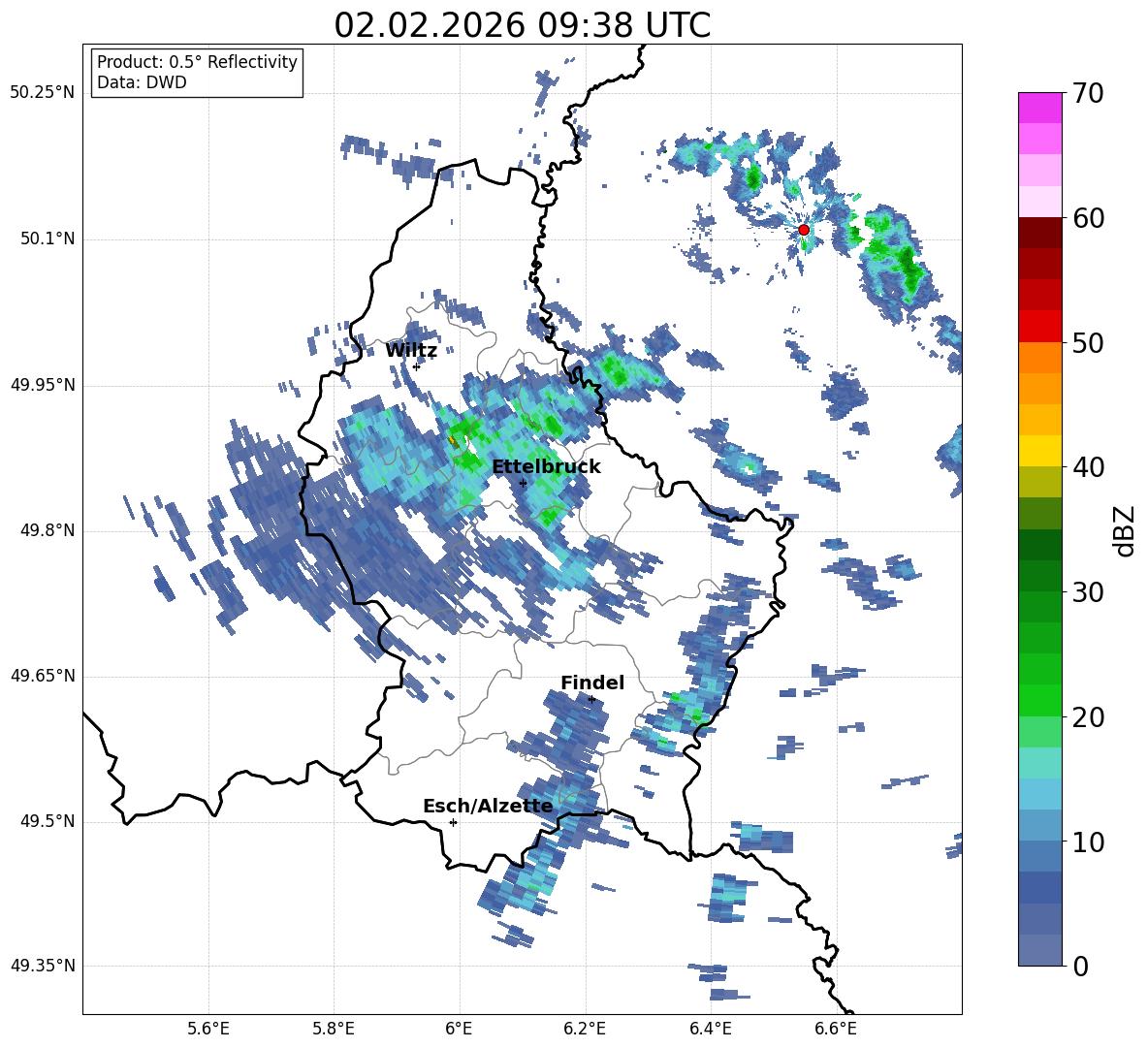This screenshot has height=1048, width=1148.
Task: Click the 5.6°E longitude label
Action: click(208, 1029)
